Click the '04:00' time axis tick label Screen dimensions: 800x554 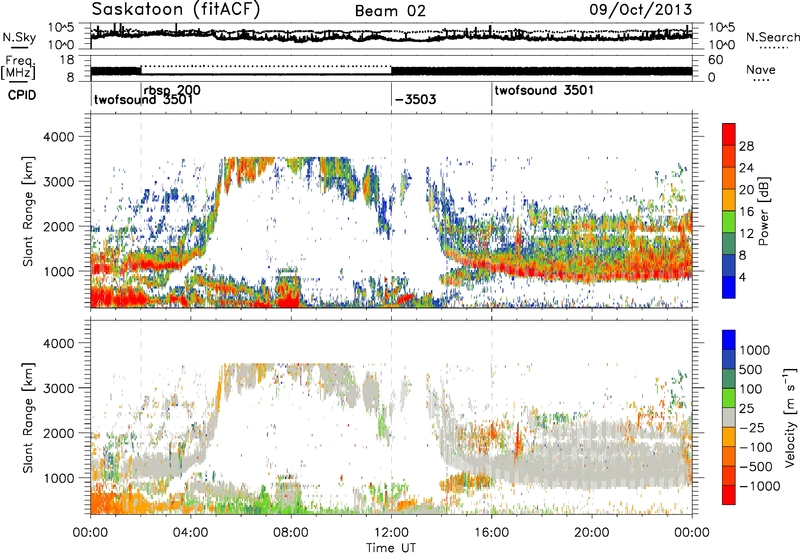[x=190, y=533]
